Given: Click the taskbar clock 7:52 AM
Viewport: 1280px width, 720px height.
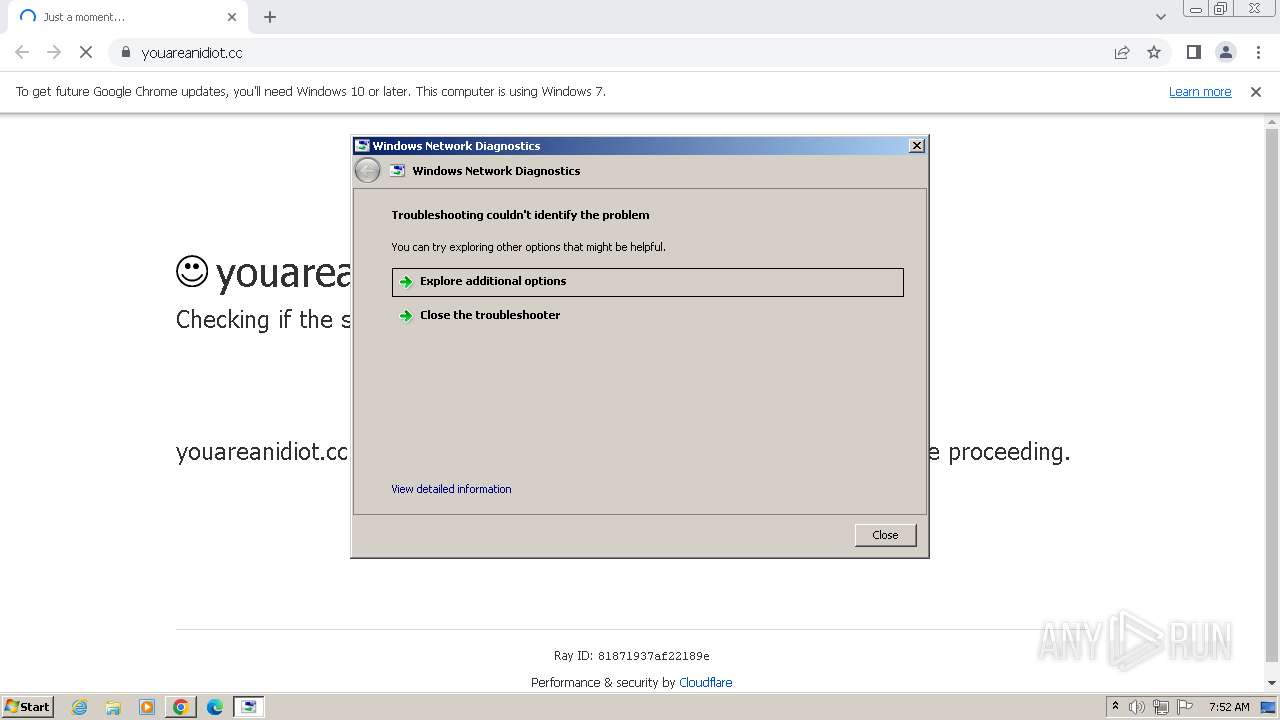Looking at the screenshot, I should [1229, 707].
